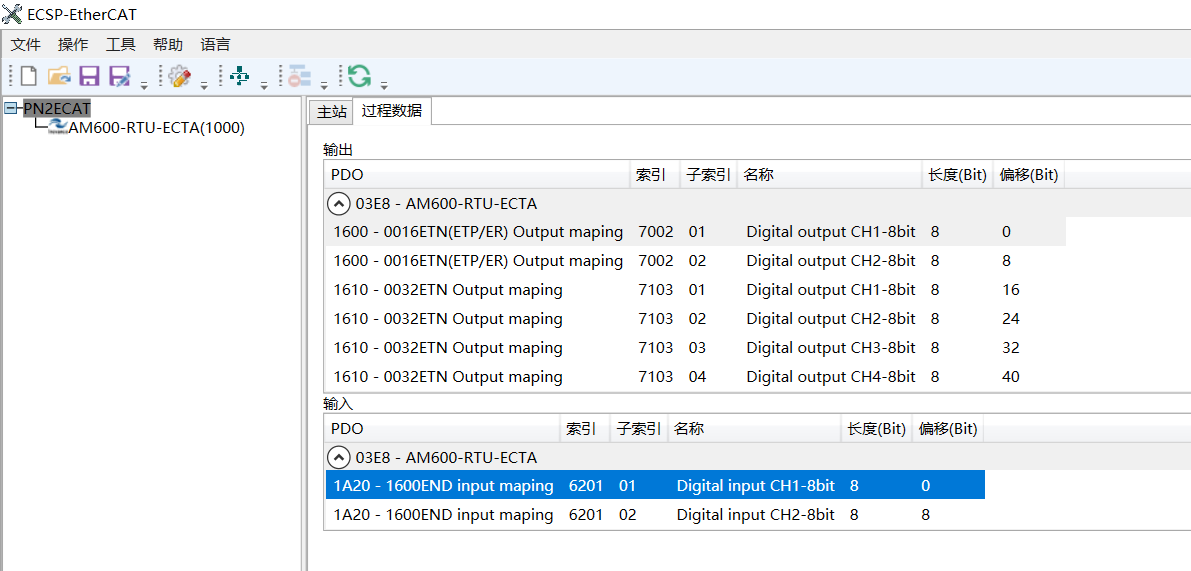1191x571 pixels.
Task: Click the output table 索引 column header
Action: 651,175
